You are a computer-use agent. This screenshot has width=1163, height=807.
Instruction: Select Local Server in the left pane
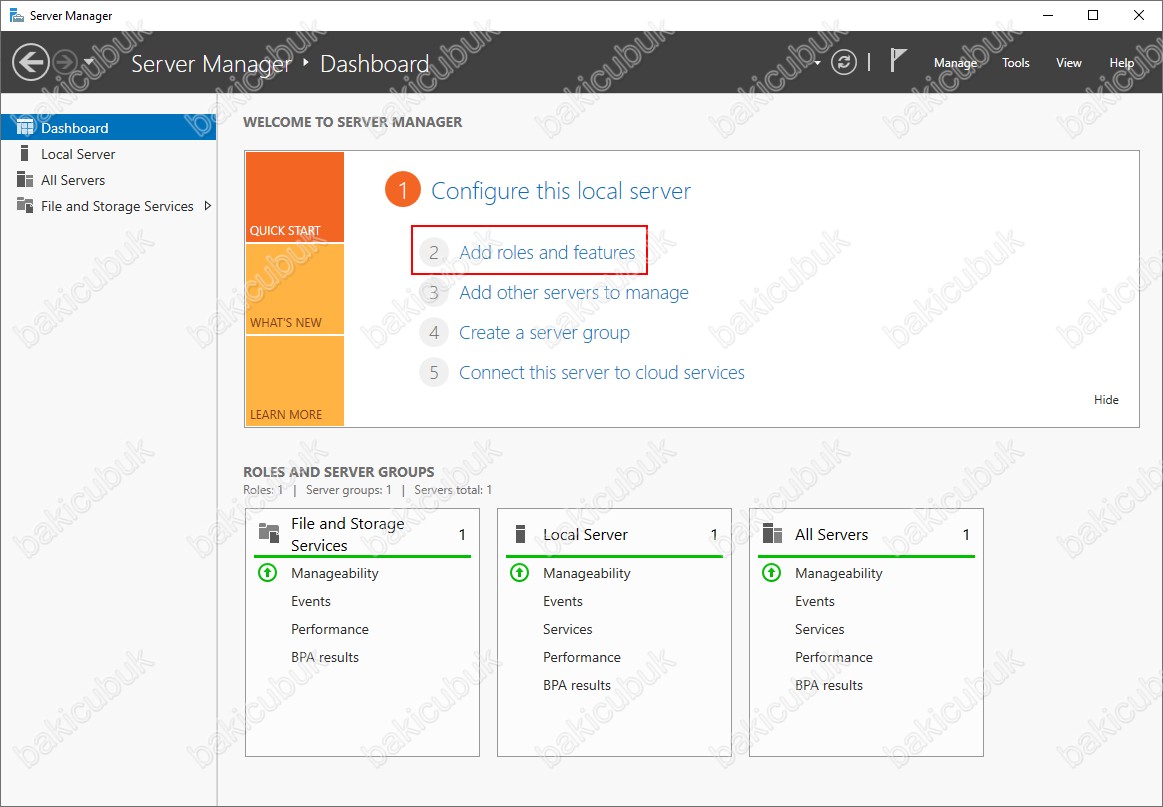click(108, 154)
